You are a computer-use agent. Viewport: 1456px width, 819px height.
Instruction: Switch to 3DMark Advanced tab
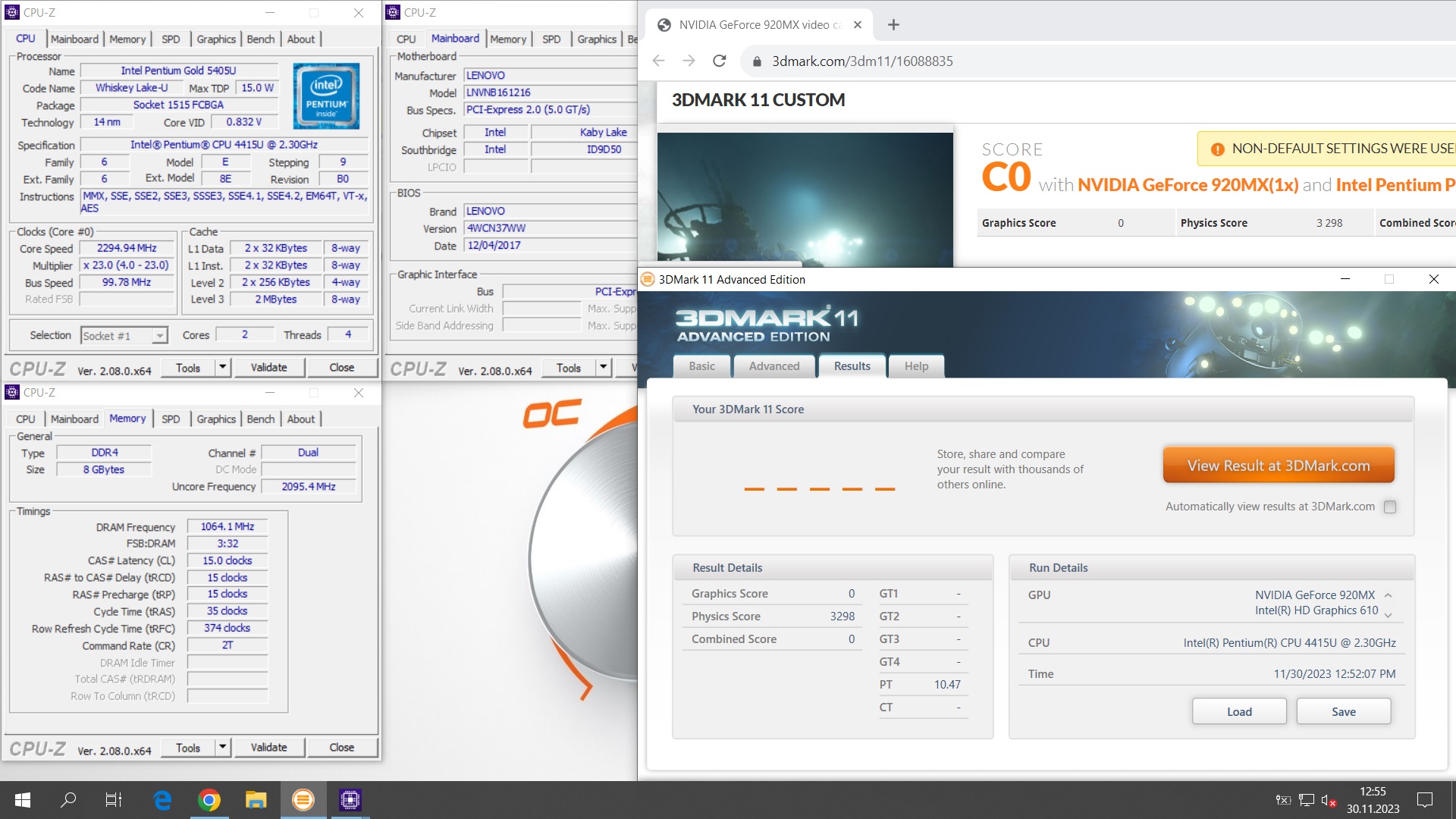(774, 366)
